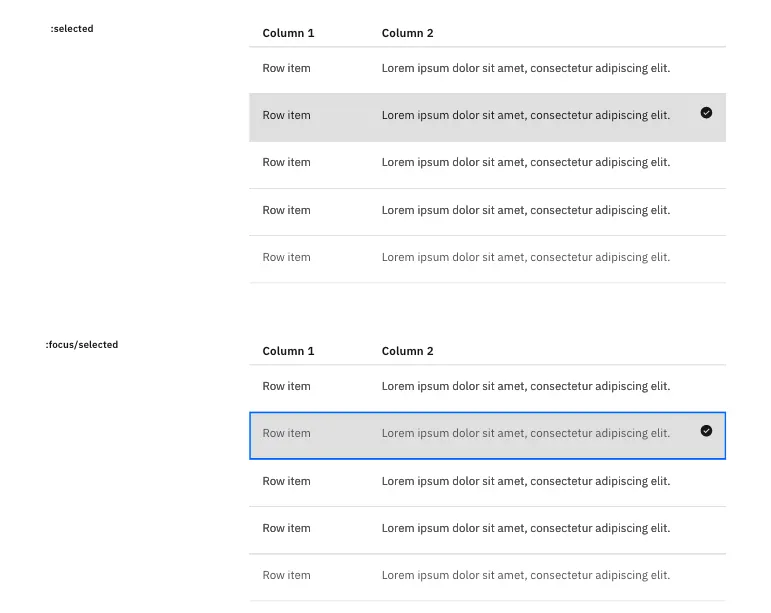Click the ":selected" state label
Screen dimensions: 771x613
point(72,29)
